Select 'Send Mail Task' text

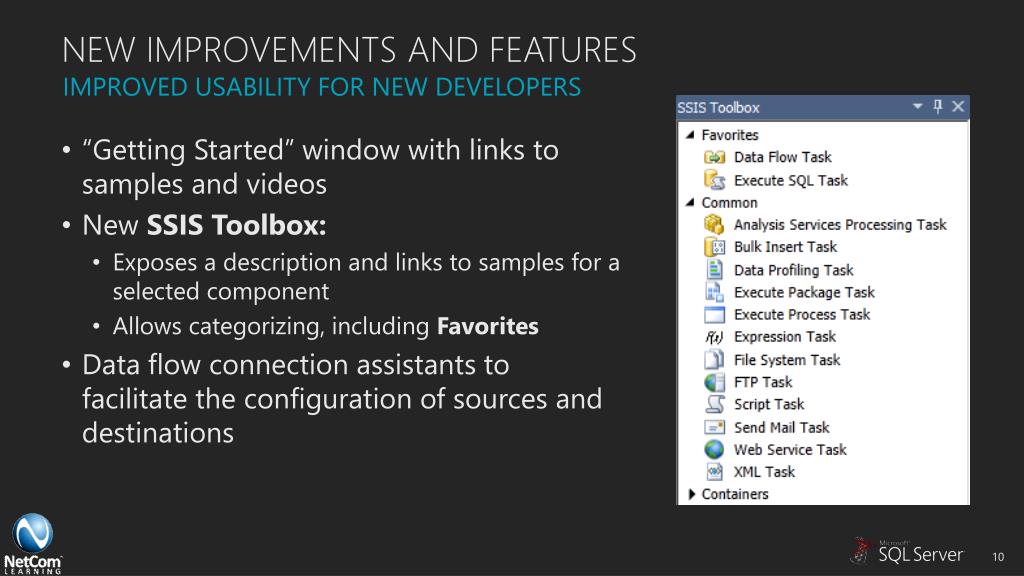point(781,428)
